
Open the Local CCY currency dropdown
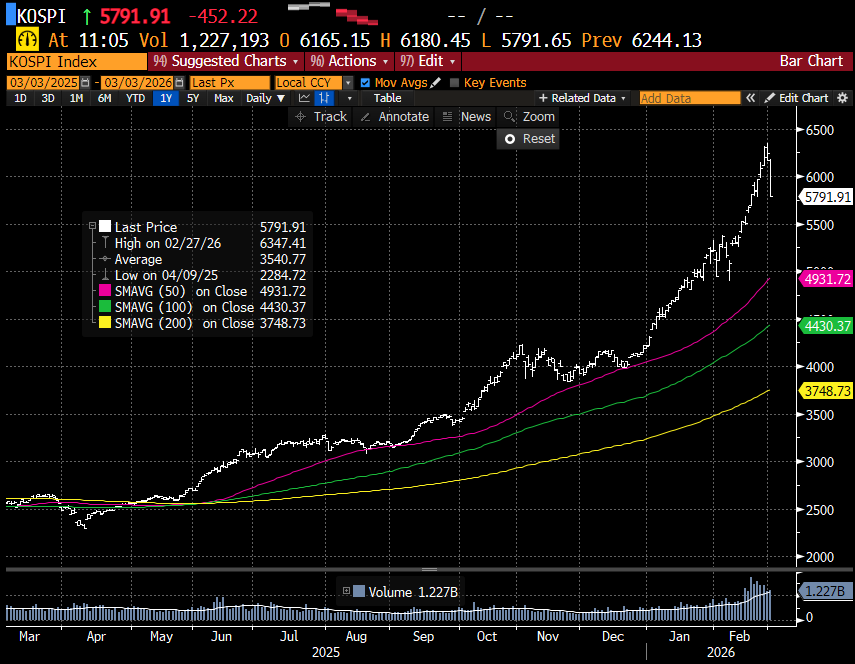pyautogui.click(x=311, y=83)
